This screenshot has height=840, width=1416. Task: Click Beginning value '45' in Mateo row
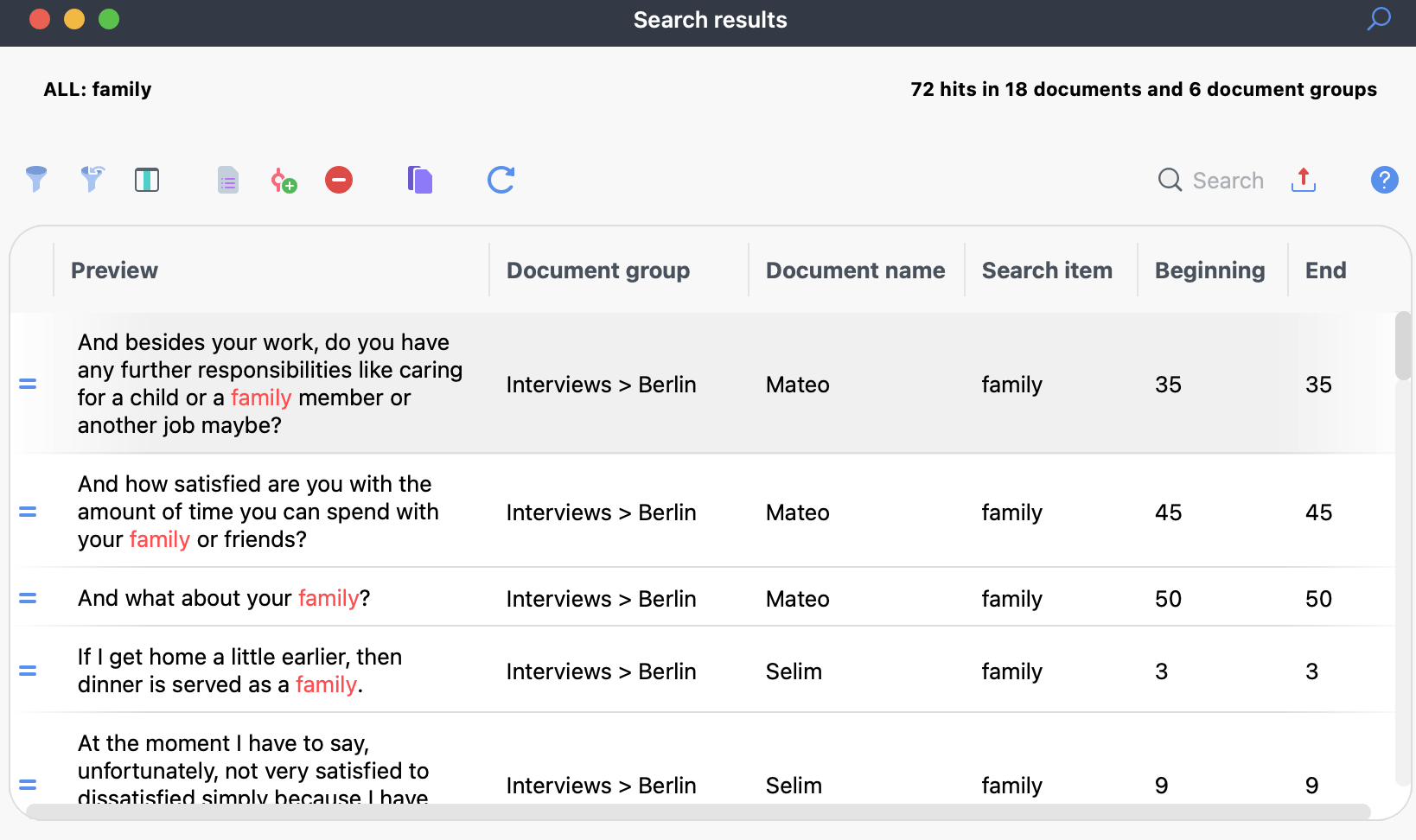pyautogui.click(x=1168, y=512)
